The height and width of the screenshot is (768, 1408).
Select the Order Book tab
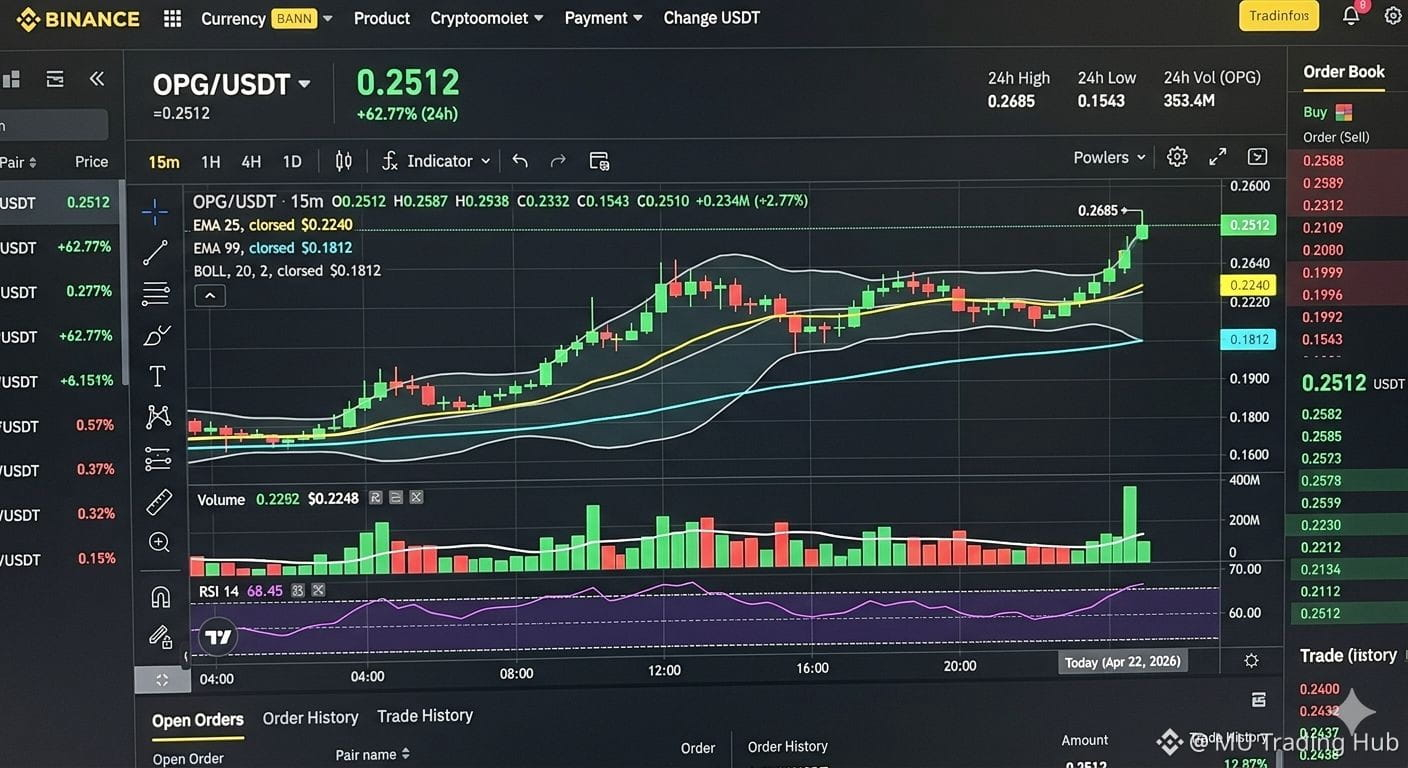tap(1344, 72)
